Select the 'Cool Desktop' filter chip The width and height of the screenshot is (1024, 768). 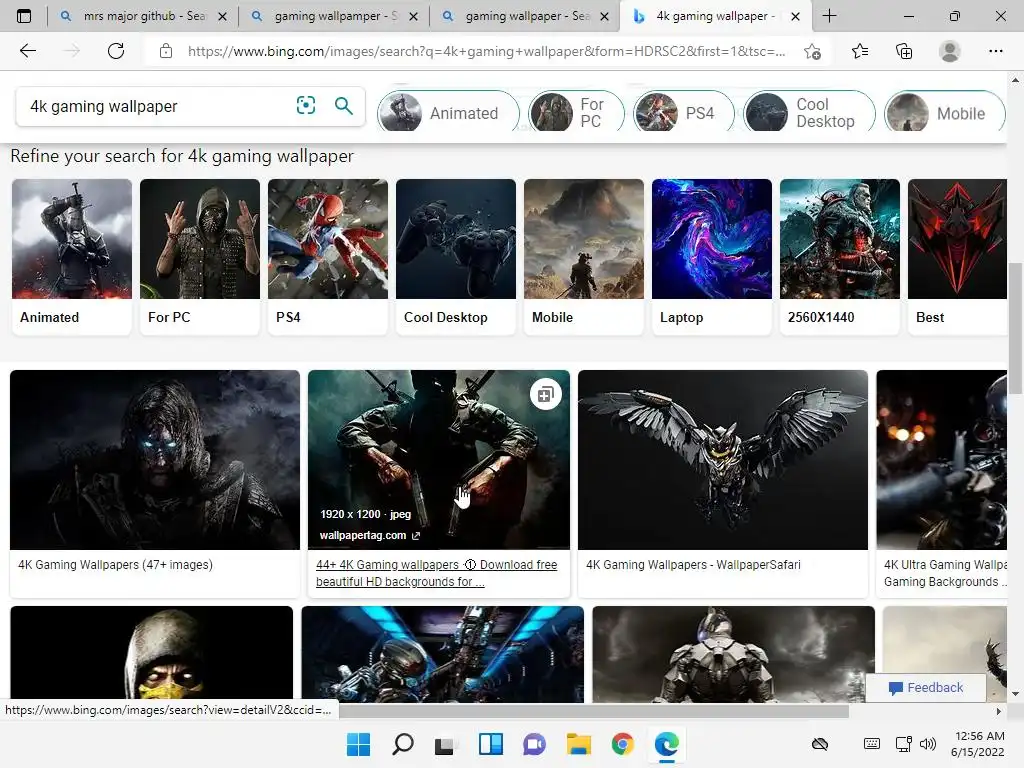coord(809,113)
